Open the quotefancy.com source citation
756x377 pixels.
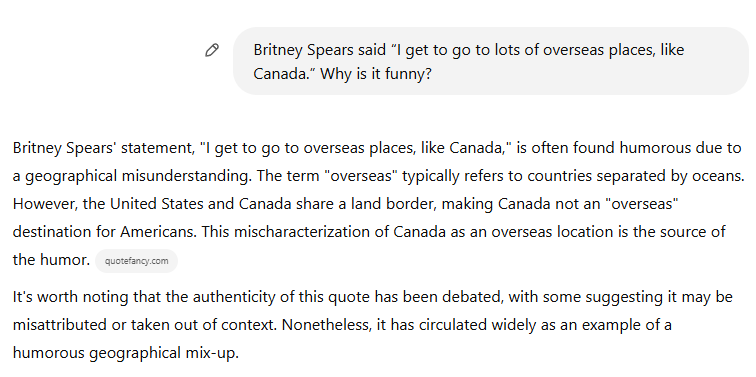tap(136, 261)
